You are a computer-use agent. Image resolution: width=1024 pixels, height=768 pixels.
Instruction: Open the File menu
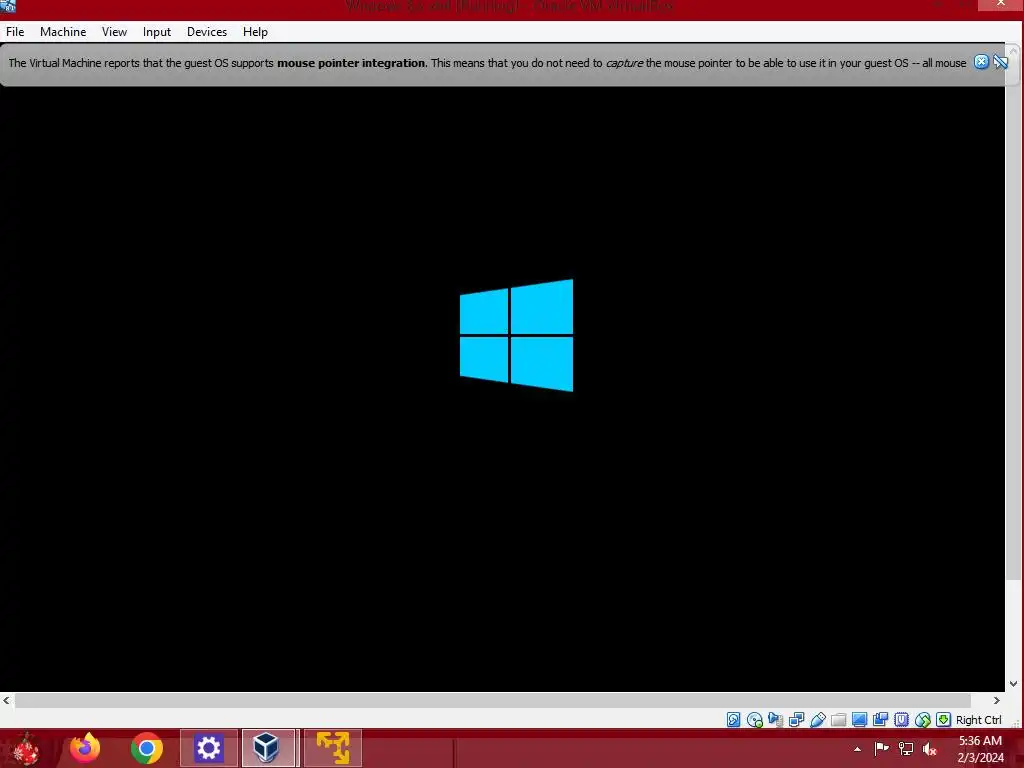coord(15,31)
